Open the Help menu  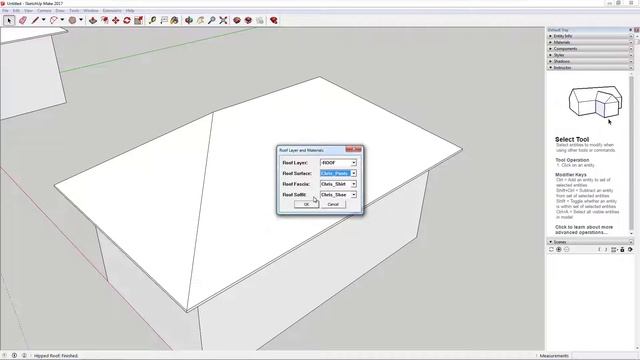point(130,10)
